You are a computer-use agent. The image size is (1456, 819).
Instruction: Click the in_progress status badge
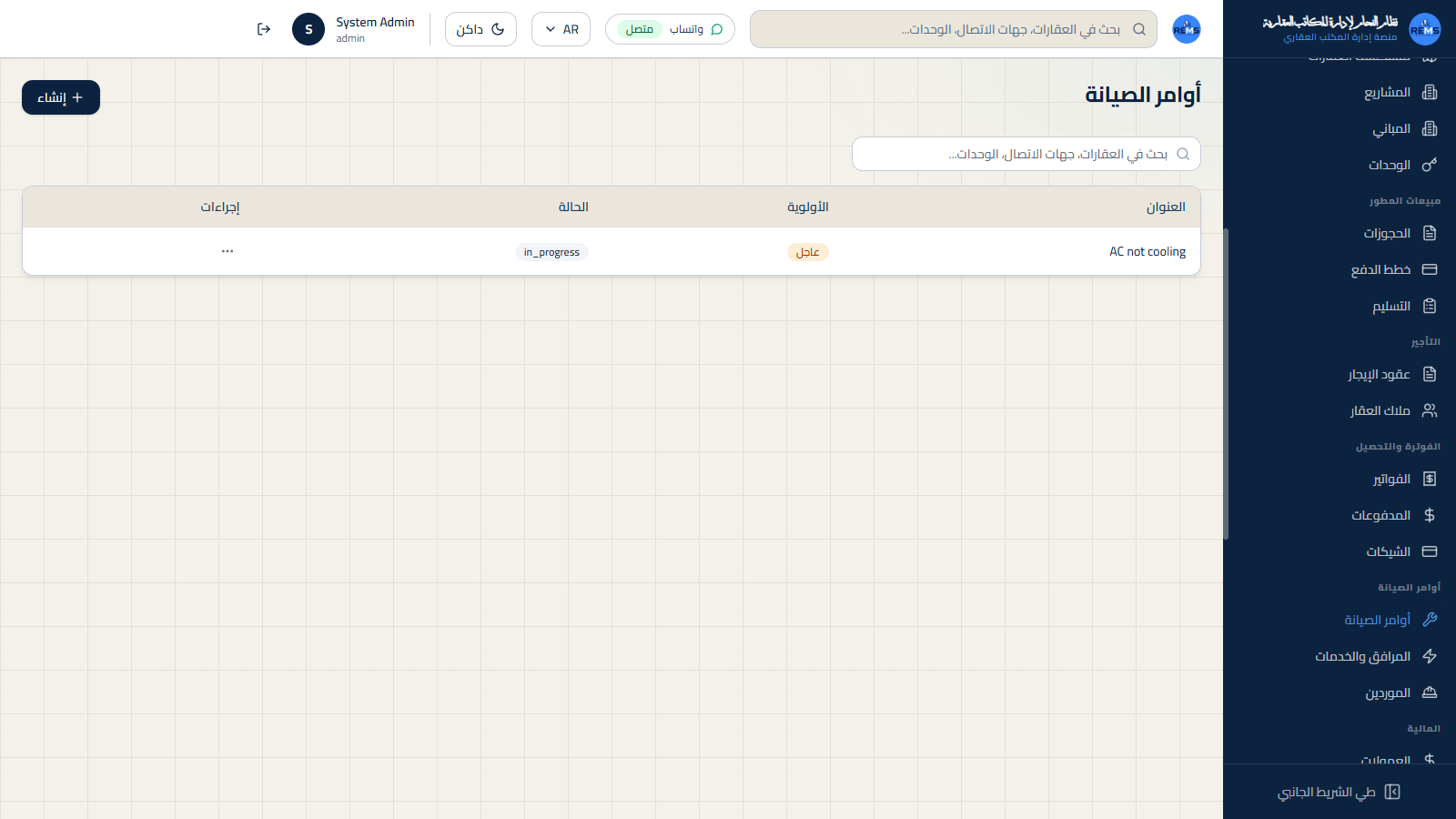tap(551, 252)
